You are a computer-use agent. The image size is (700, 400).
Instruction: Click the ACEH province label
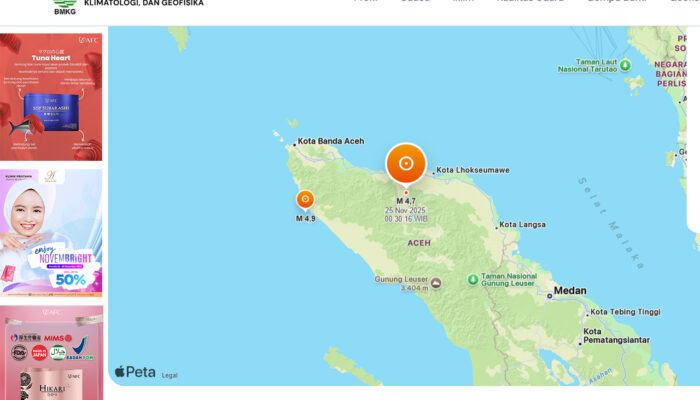coord(419,243)
